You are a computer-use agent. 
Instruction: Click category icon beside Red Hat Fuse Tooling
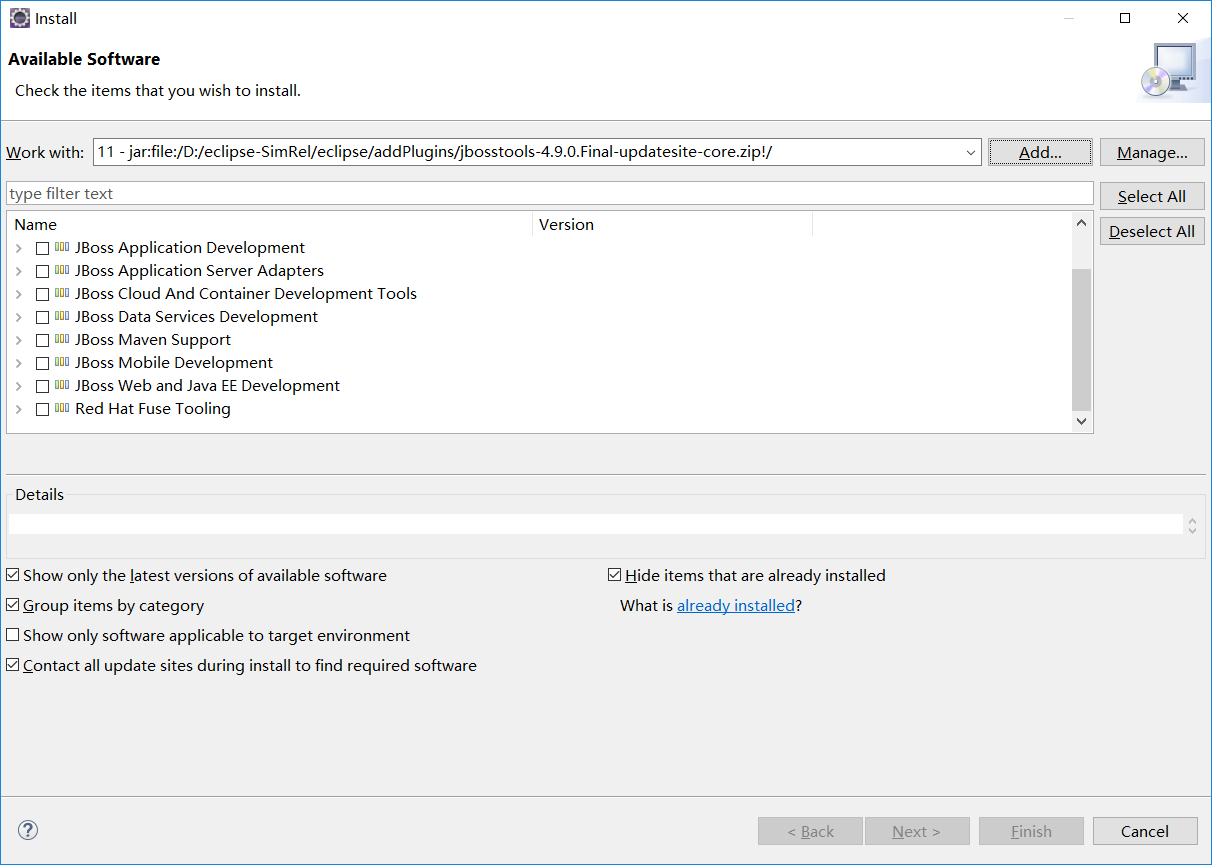[62, 408]
